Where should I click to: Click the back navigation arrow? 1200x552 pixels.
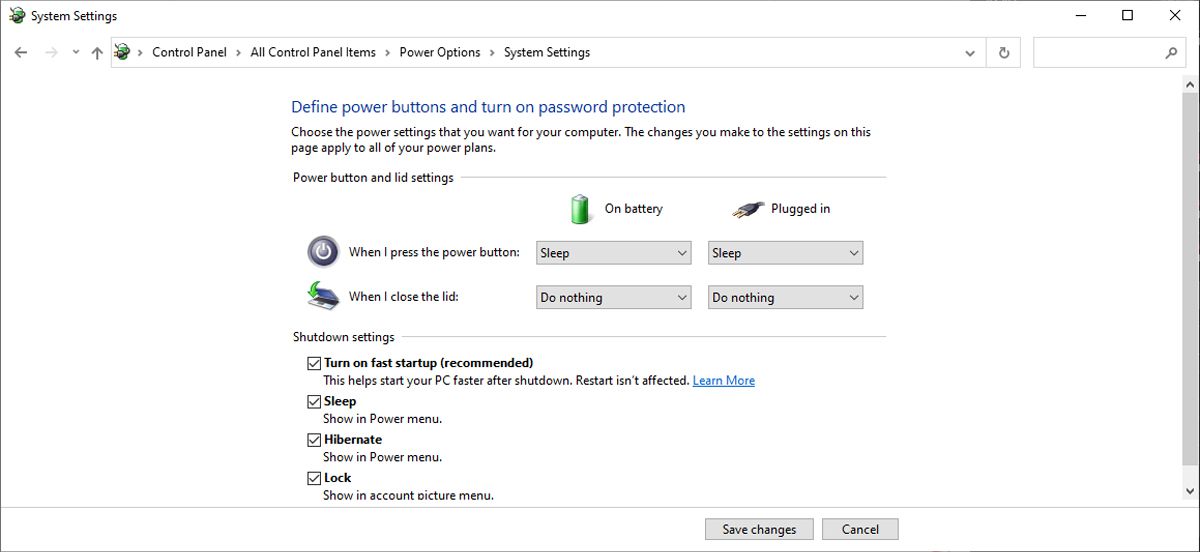point(21,53)
